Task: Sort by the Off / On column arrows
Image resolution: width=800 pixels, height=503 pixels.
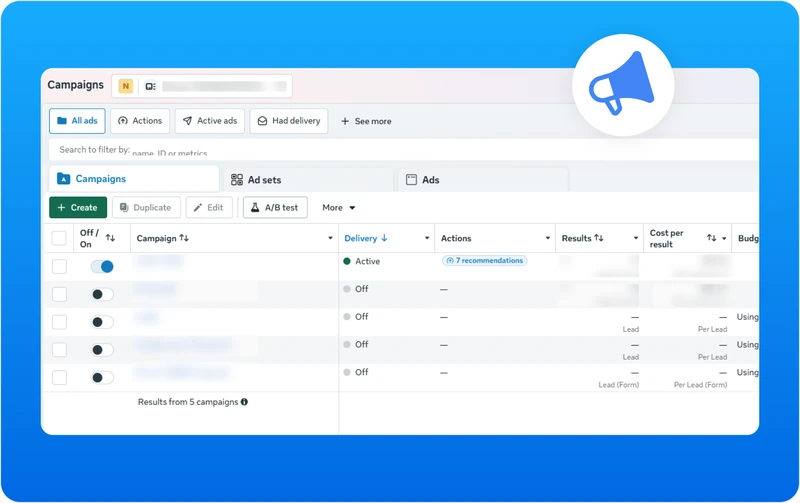Action: click(110, 238)
